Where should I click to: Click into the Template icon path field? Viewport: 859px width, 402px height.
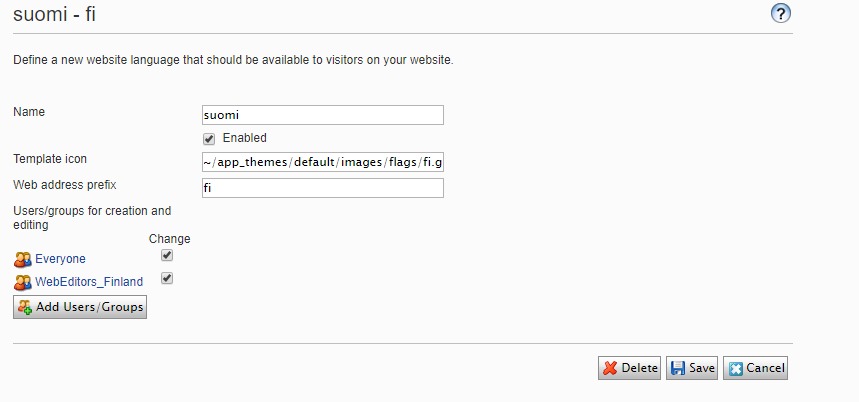322,162
